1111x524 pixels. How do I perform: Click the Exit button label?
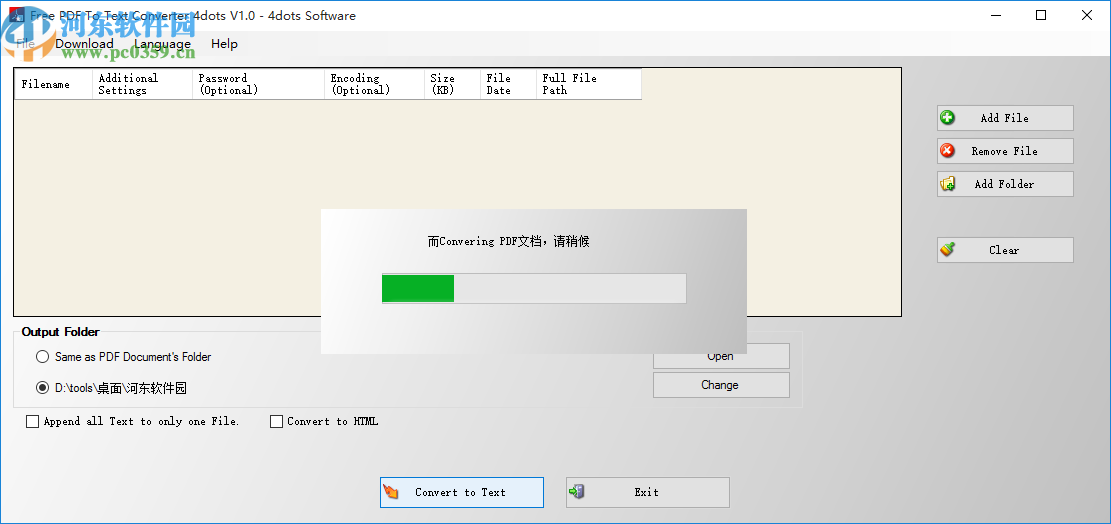[646, 492]
